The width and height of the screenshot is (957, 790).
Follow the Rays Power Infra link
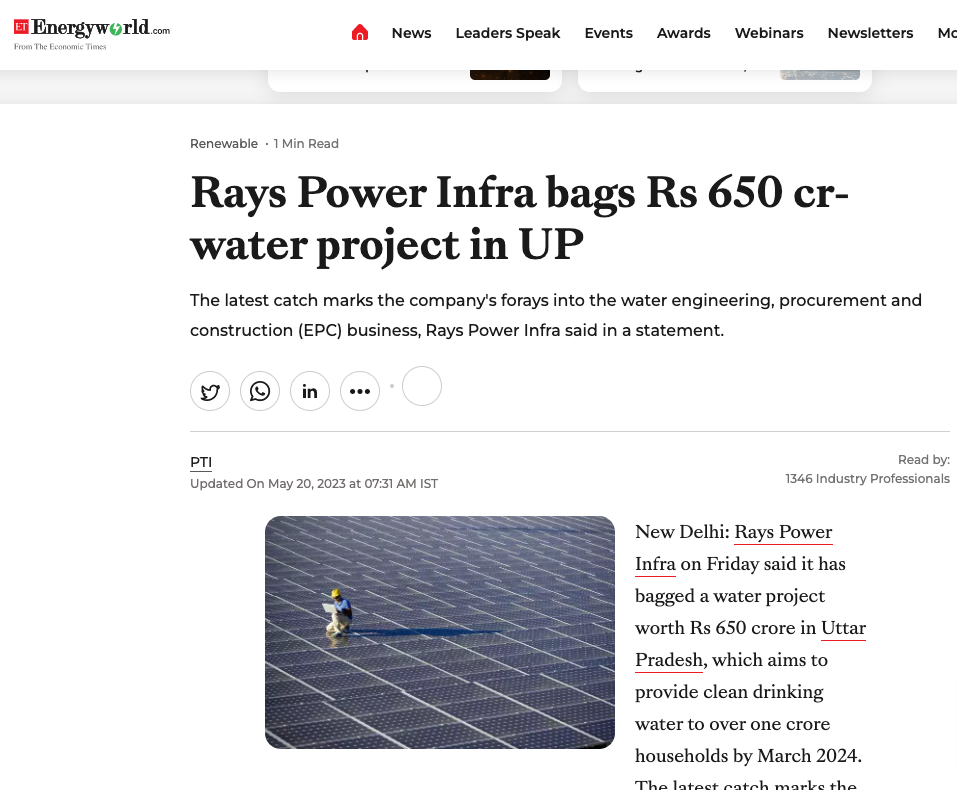(783, 532)
